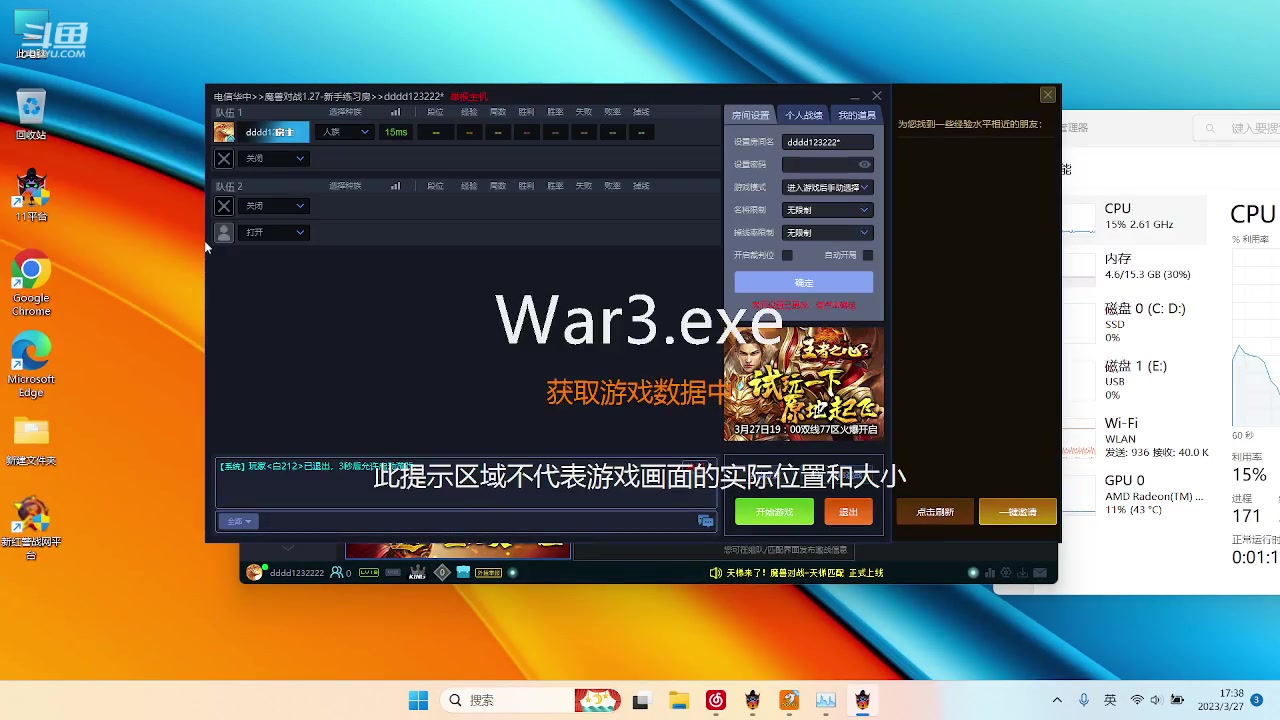This screenshot has height=720, width=1280.
Task: Open the chat emoji/message icon in the chat bar
Action: click(x=706, y=521)
